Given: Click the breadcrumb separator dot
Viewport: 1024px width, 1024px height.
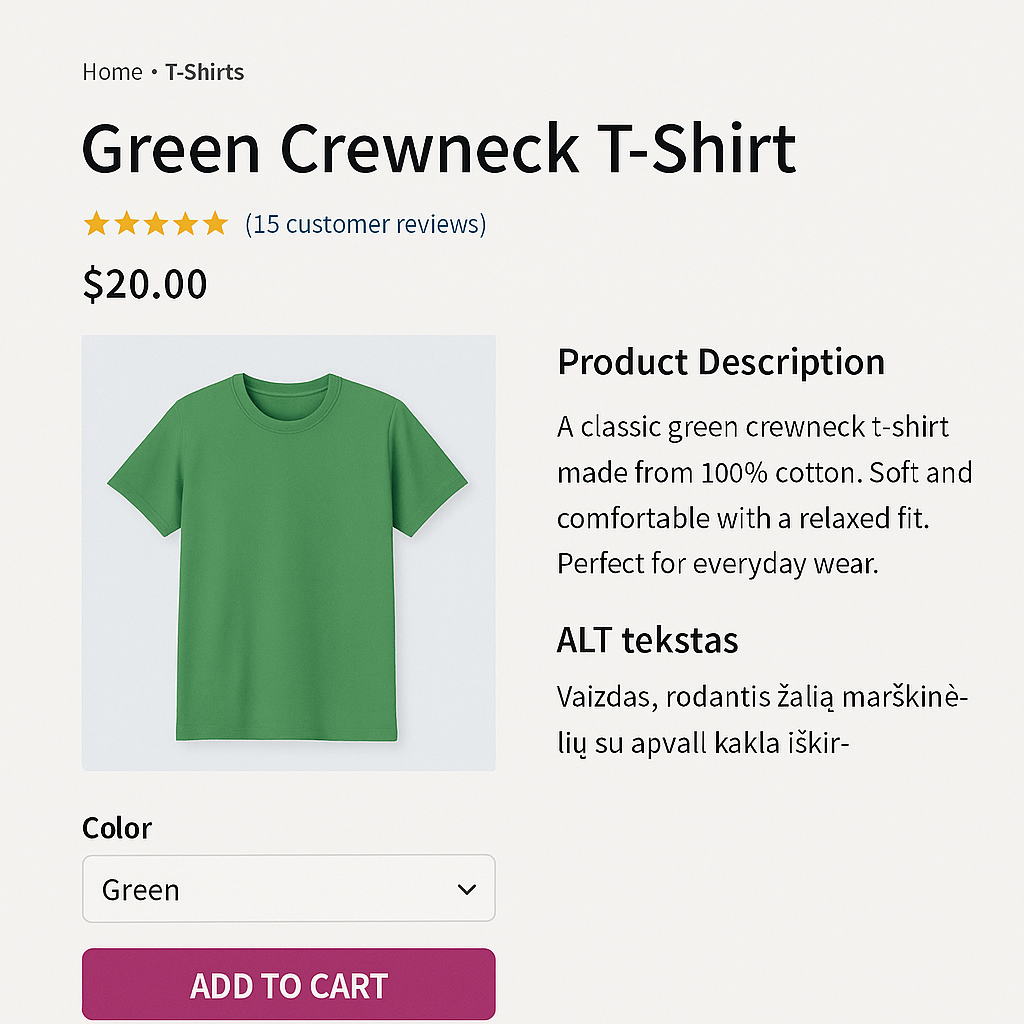Looking at the screenshot, I should pyautogui.click(x=154, y=71).
